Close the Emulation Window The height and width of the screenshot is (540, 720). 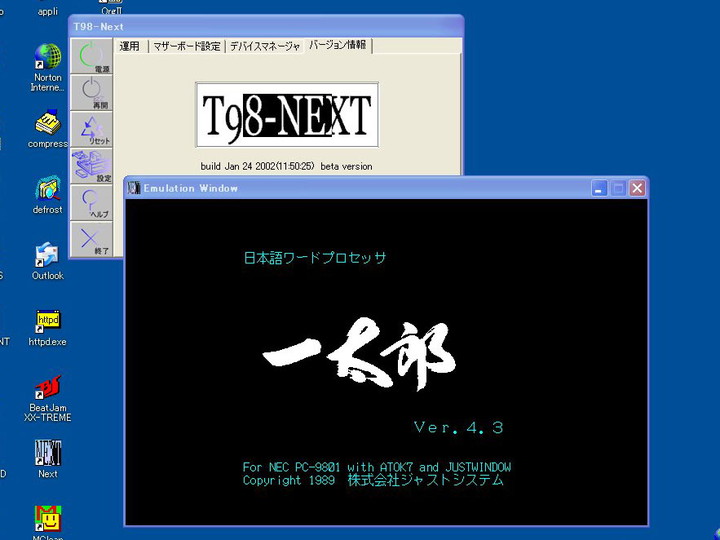[637, 188]
